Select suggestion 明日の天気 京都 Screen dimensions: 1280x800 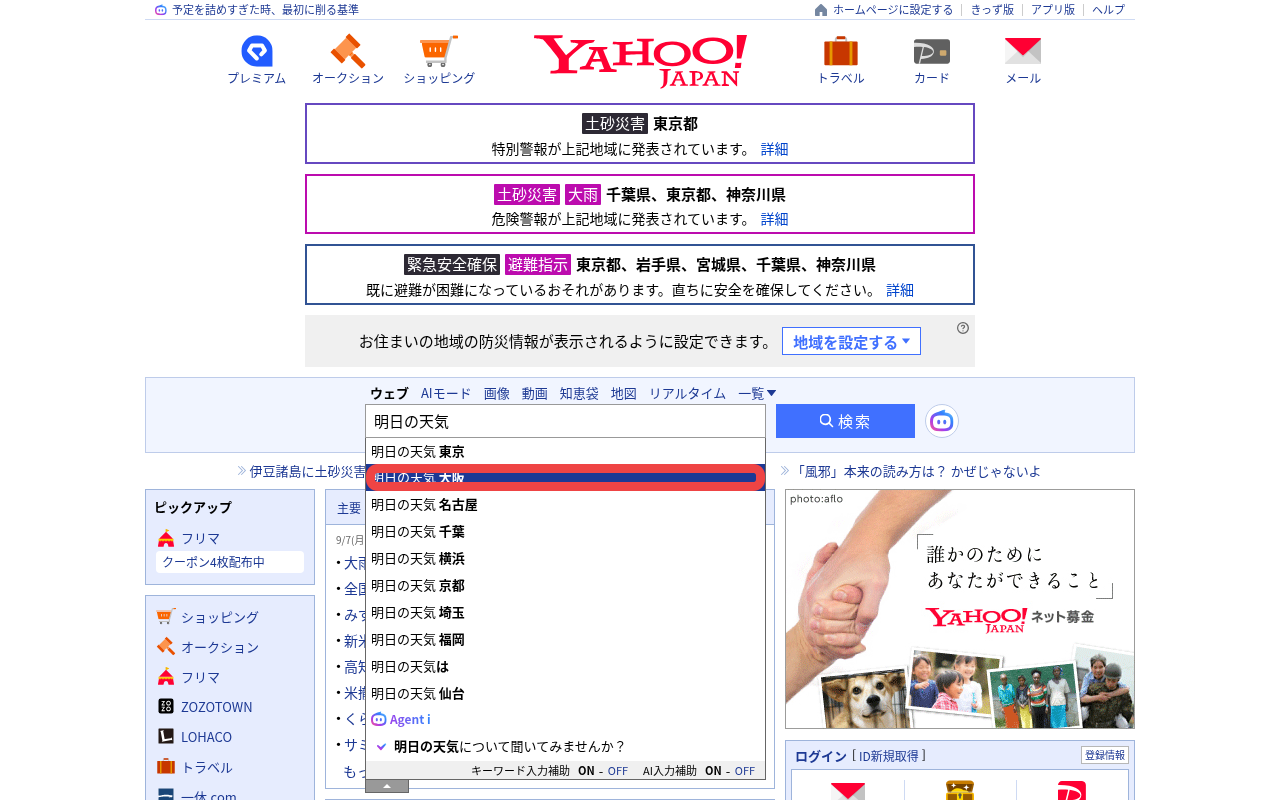pyautogui.click(x=565, y=586)
